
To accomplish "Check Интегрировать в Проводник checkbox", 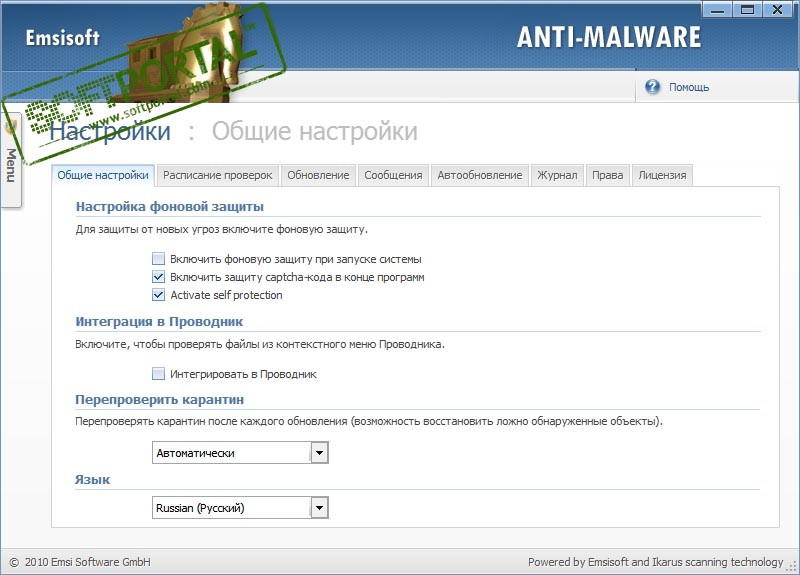I will 159,374.
